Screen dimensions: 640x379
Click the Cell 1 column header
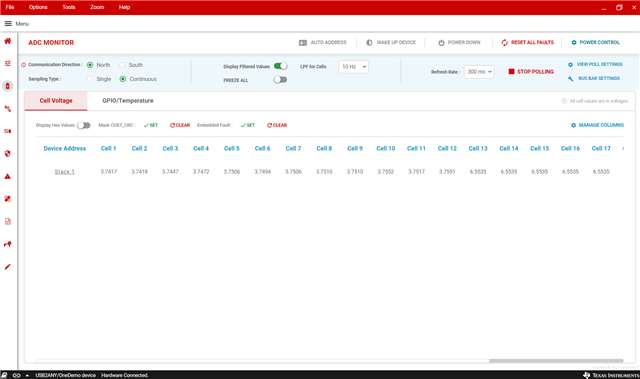109,148
